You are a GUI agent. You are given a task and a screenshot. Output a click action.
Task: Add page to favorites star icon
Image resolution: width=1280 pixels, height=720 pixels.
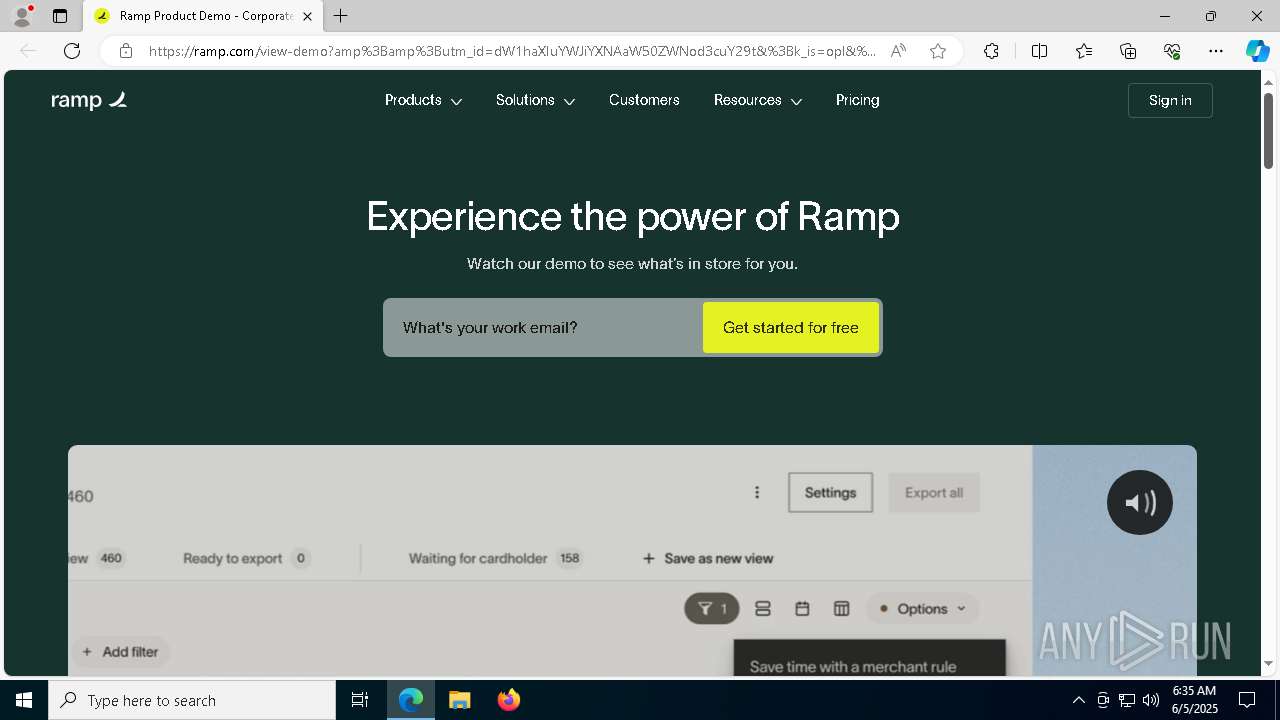tap(938, 51)
